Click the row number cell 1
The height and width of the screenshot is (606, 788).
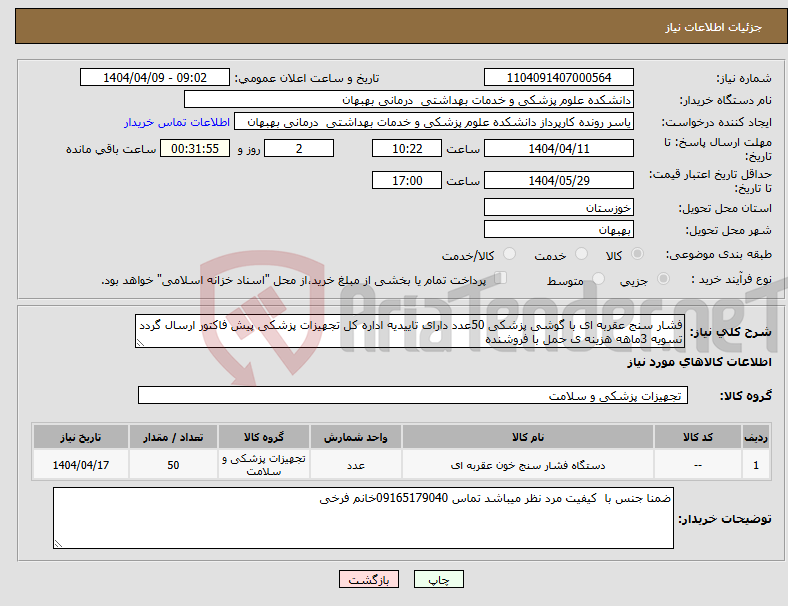pyautogui.click(x=755, y=465)
